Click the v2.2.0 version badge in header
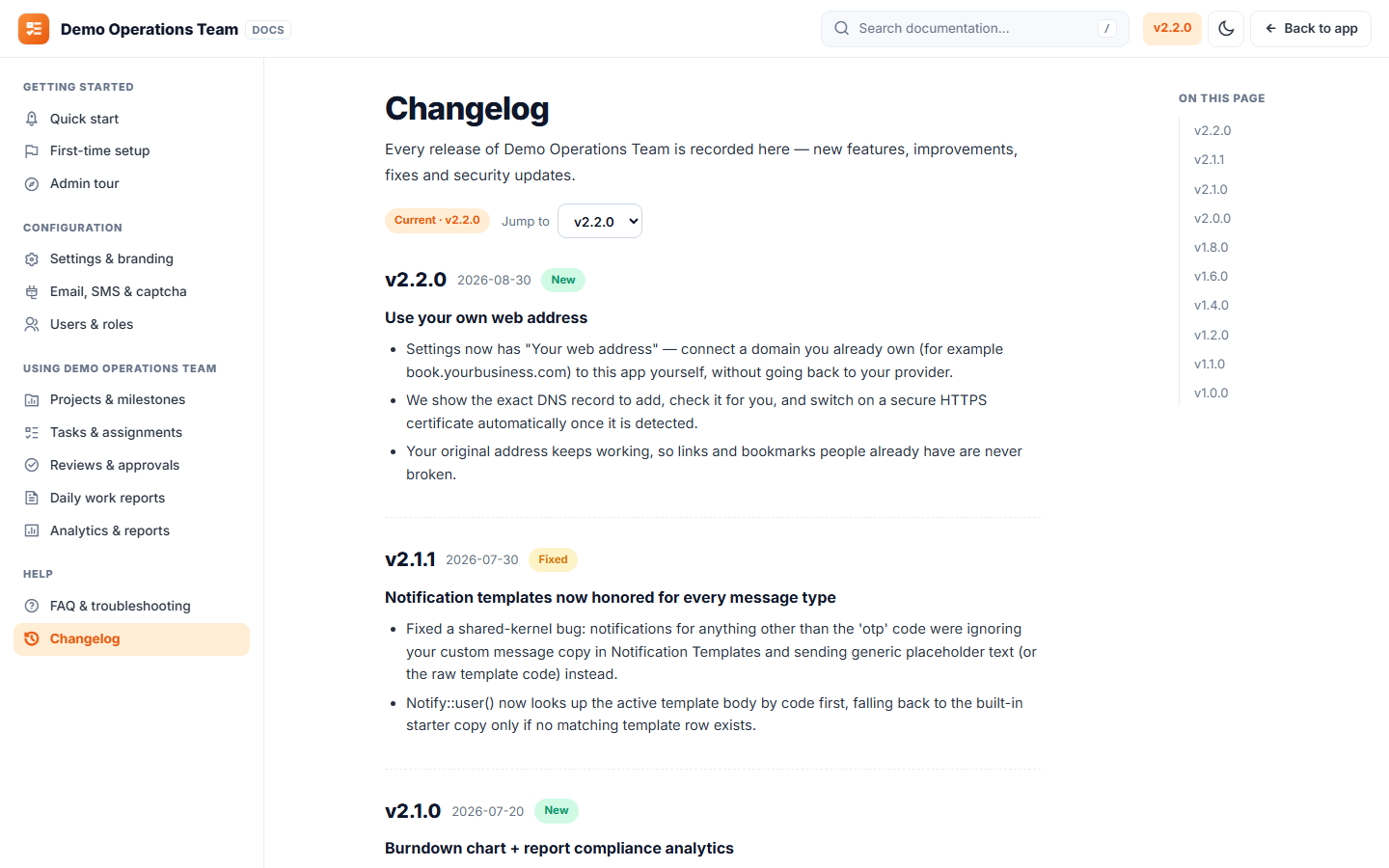Image resolution: width=1389 pixels, height=868 pixels. click(1172, 29)
